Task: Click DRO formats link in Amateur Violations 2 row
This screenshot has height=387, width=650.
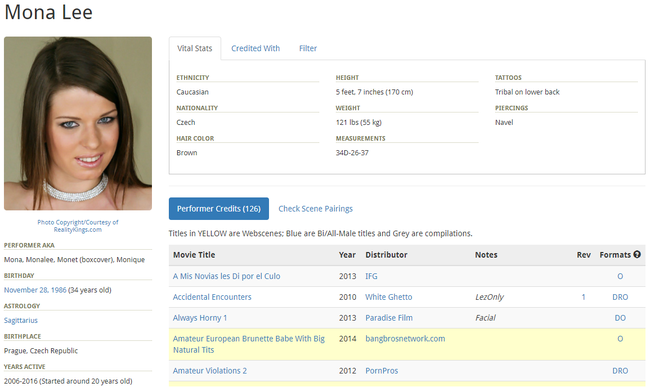Action: tap(620, 371)
